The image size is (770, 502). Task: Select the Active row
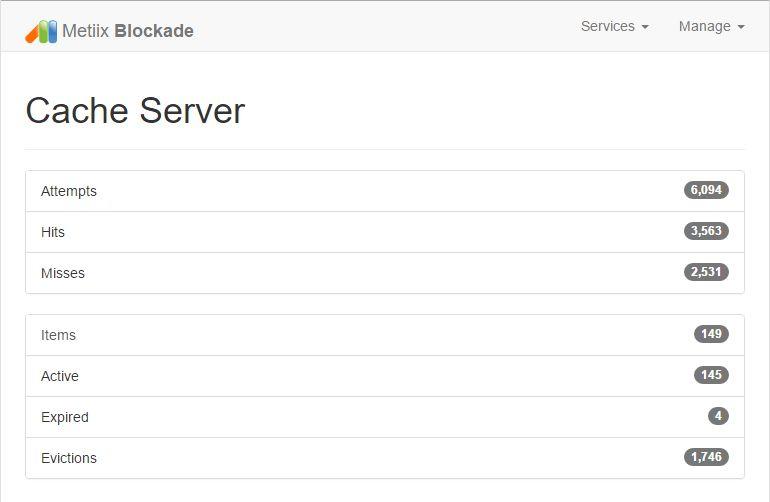pyautogui.click(x=385, y=376)
